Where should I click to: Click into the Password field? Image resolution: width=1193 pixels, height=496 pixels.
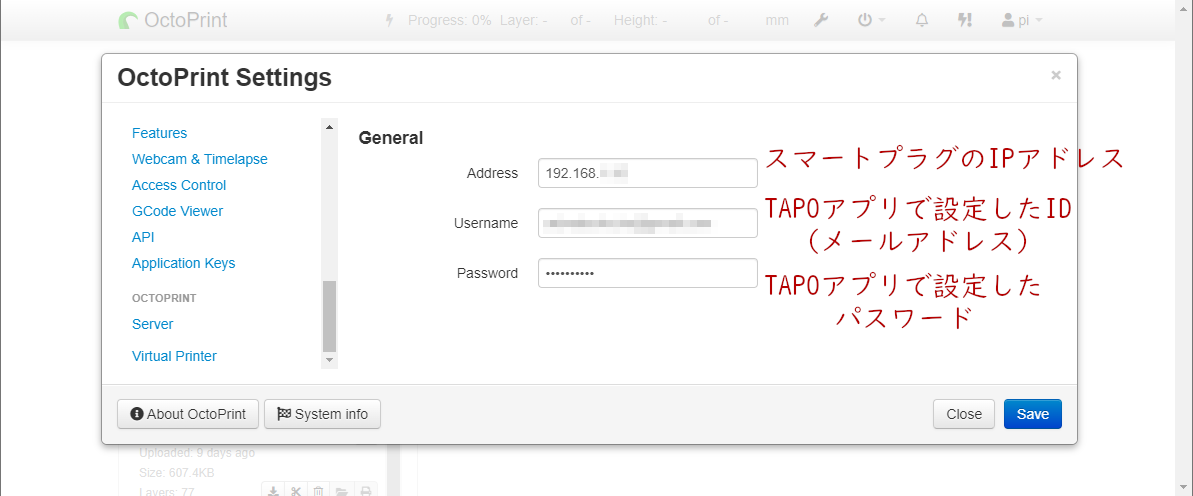coord(647,273)
